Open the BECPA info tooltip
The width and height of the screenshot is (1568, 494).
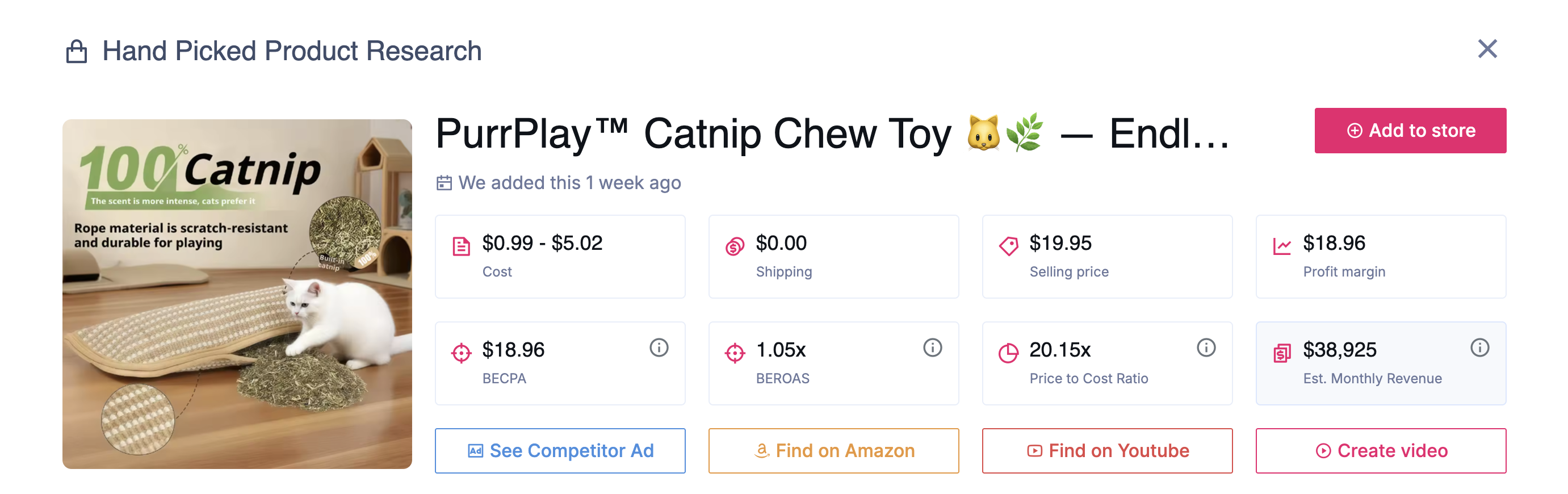[x=659, y=348]
